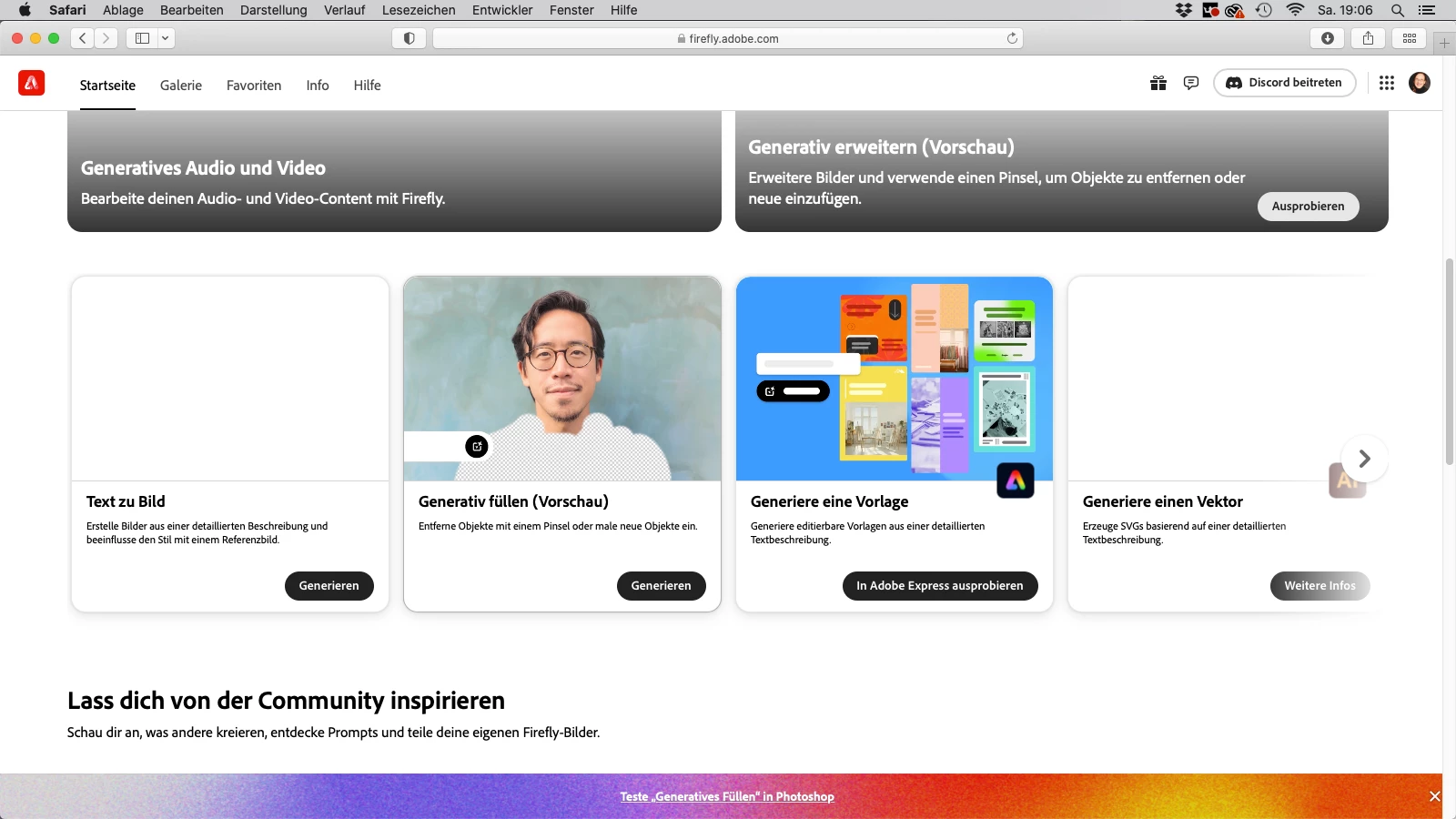Screen dimensions: 1456x819
Task: Open the Lesezeichen menu
Action: pyautogui.click(x=419, y=10)
